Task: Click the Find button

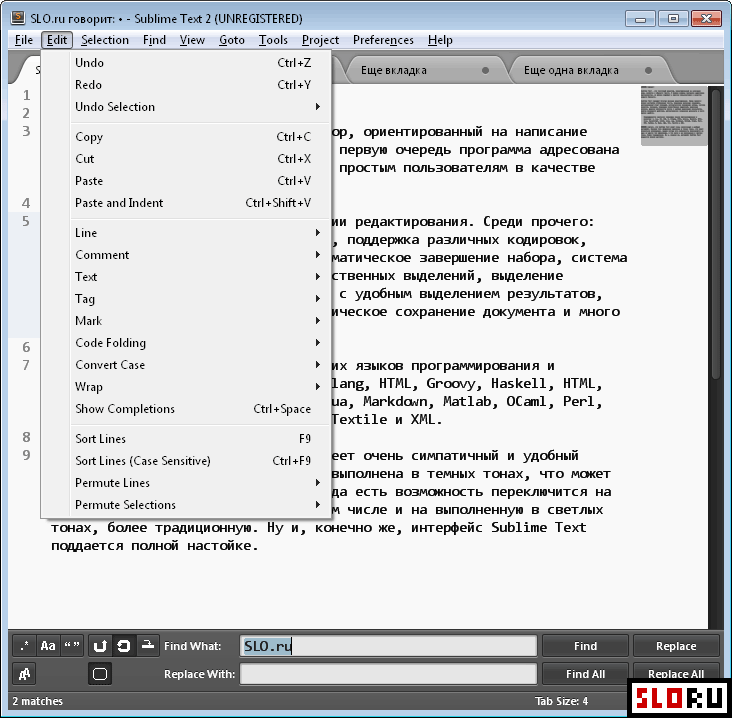Action: (x=585, y=646)
